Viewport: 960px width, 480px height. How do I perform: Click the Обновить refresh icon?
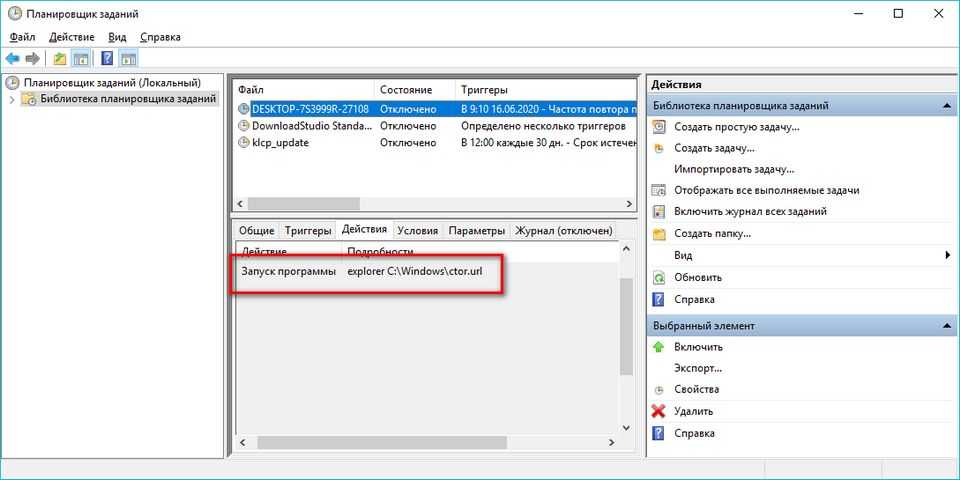click(658, 277)
